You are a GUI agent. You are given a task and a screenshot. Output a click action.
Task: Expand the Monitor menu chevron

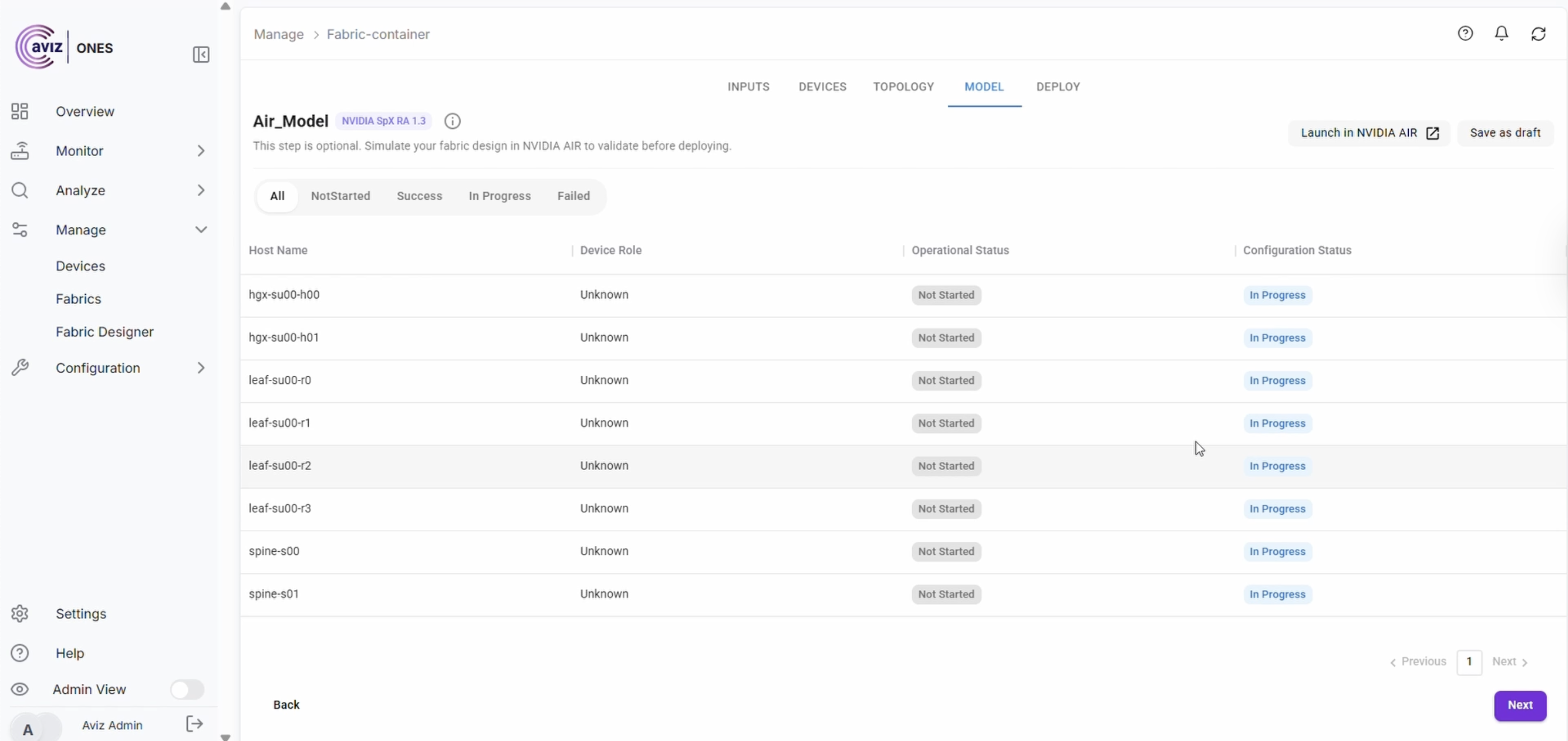click(201, 151)
